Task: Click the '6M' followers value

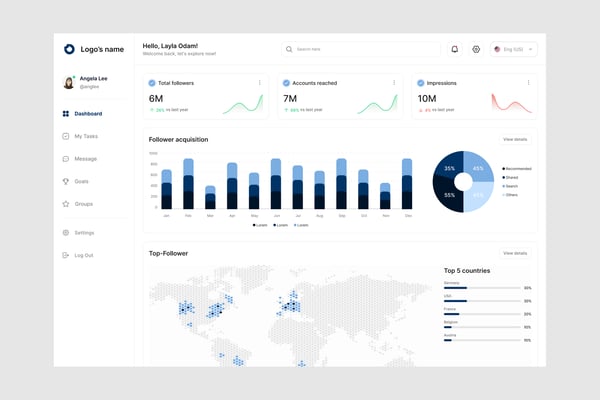Action: tap(156, 98)
